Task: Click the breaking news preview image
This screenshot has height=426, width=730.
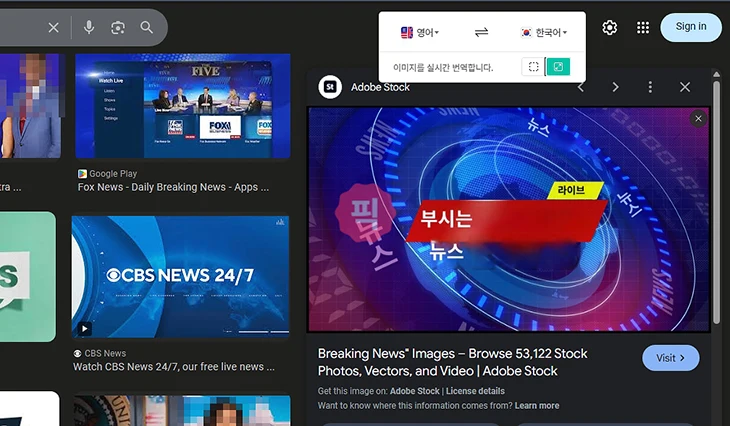Action: 509,219
